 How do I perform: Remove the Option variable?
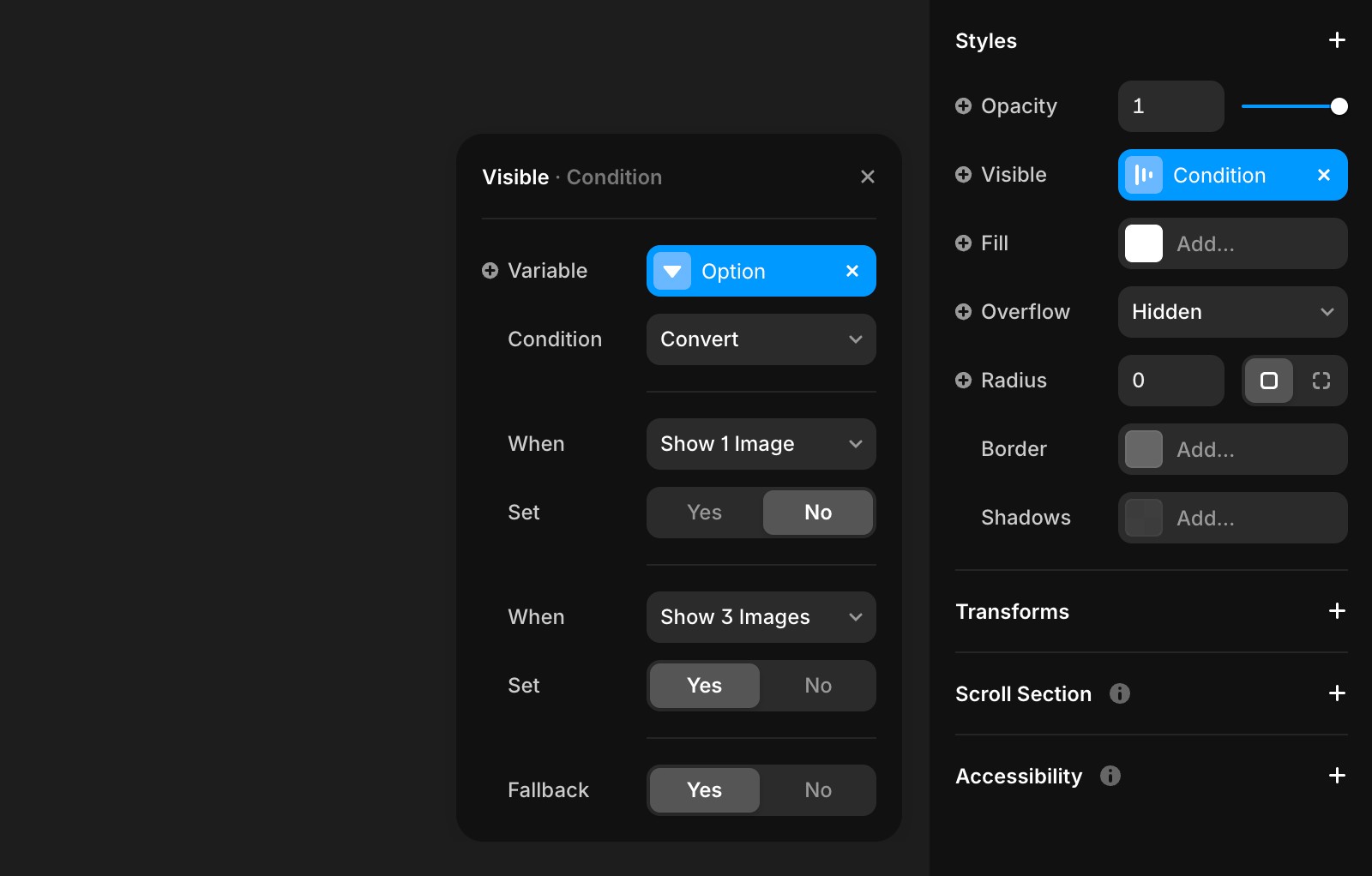pyautogui.click(x=851, y=271)
